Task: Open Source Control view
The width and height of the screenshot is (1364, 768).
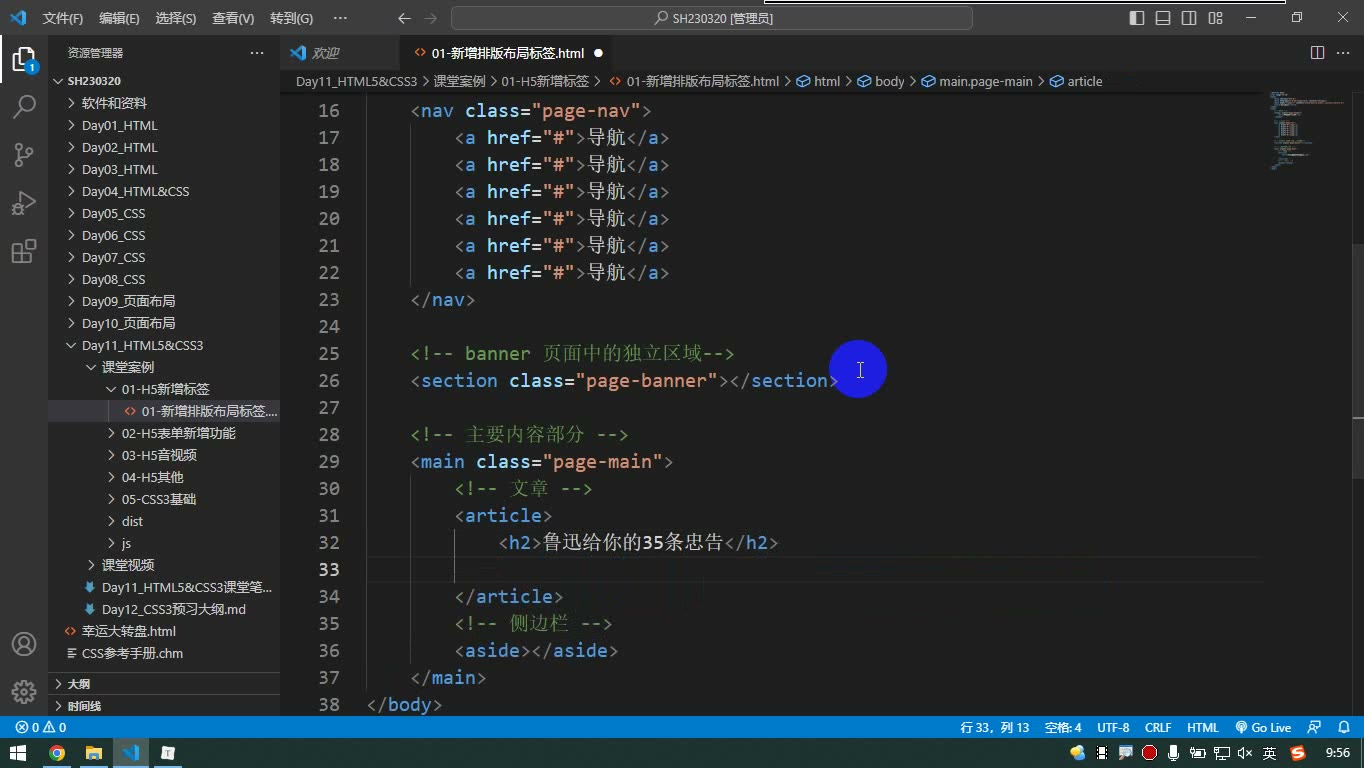Action: click(x=24, y=154)
